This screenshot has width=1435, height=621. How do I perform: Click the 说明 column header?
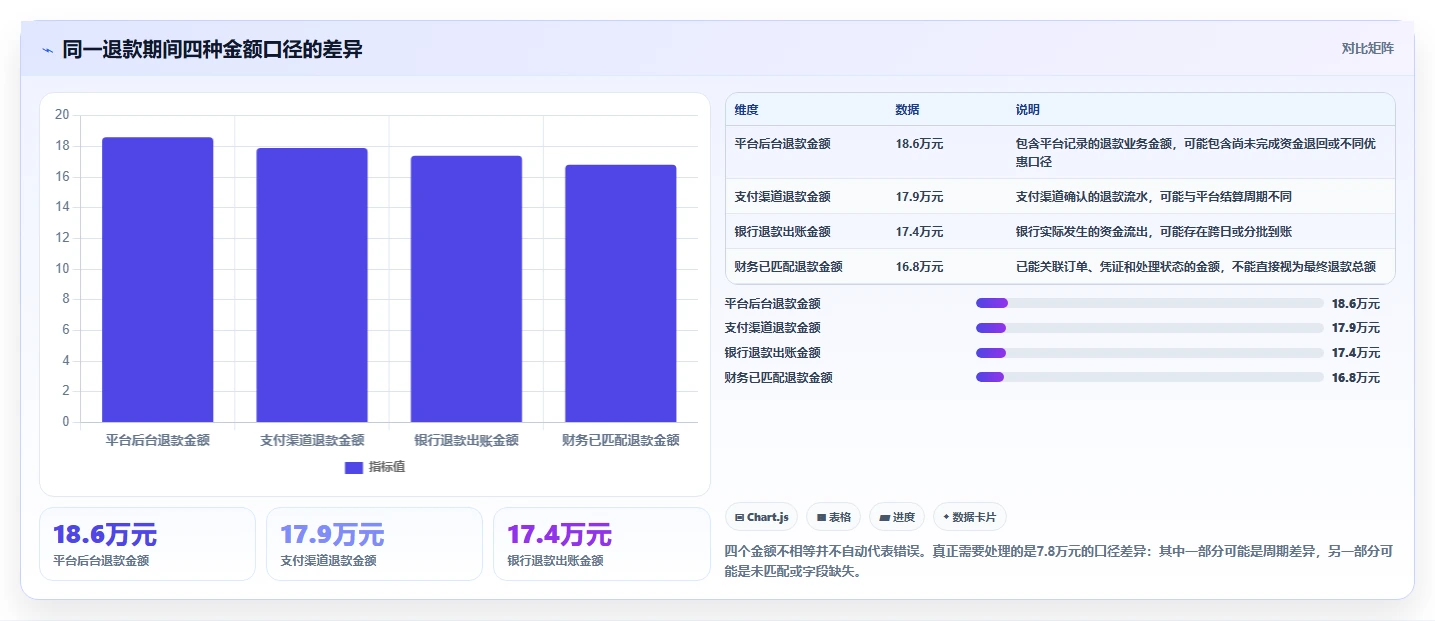point(1027,110)
